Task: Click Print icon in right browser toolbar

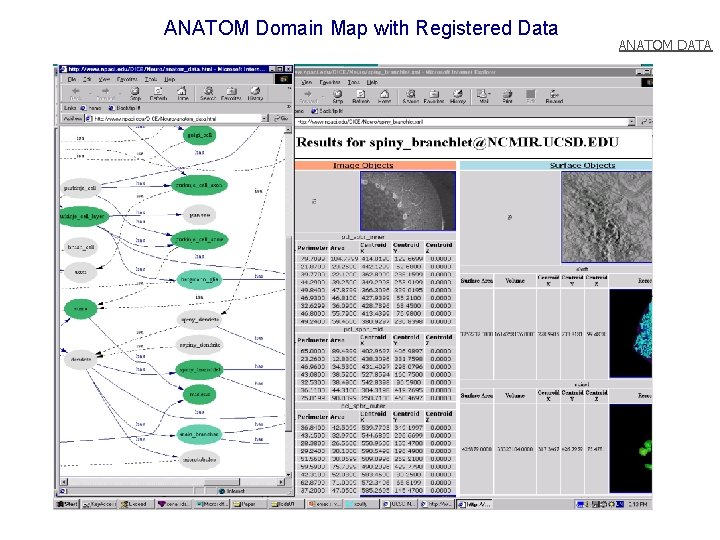Action: pos(507,96)
